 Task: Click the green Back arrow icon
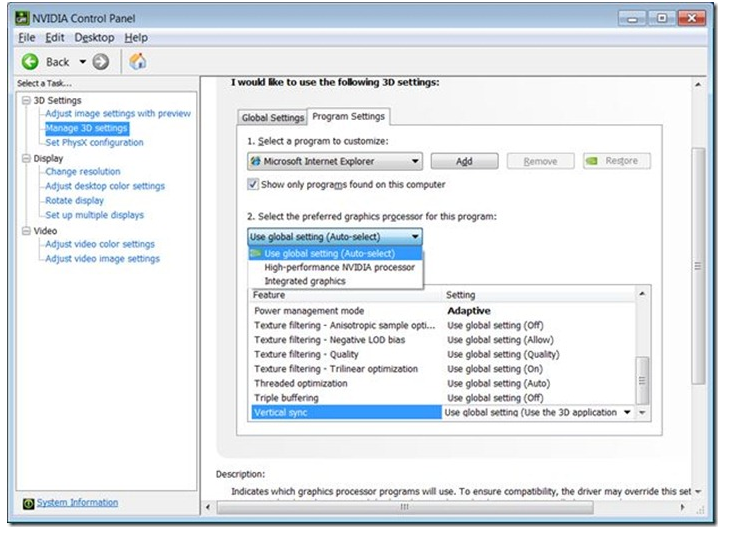[30, 62]
